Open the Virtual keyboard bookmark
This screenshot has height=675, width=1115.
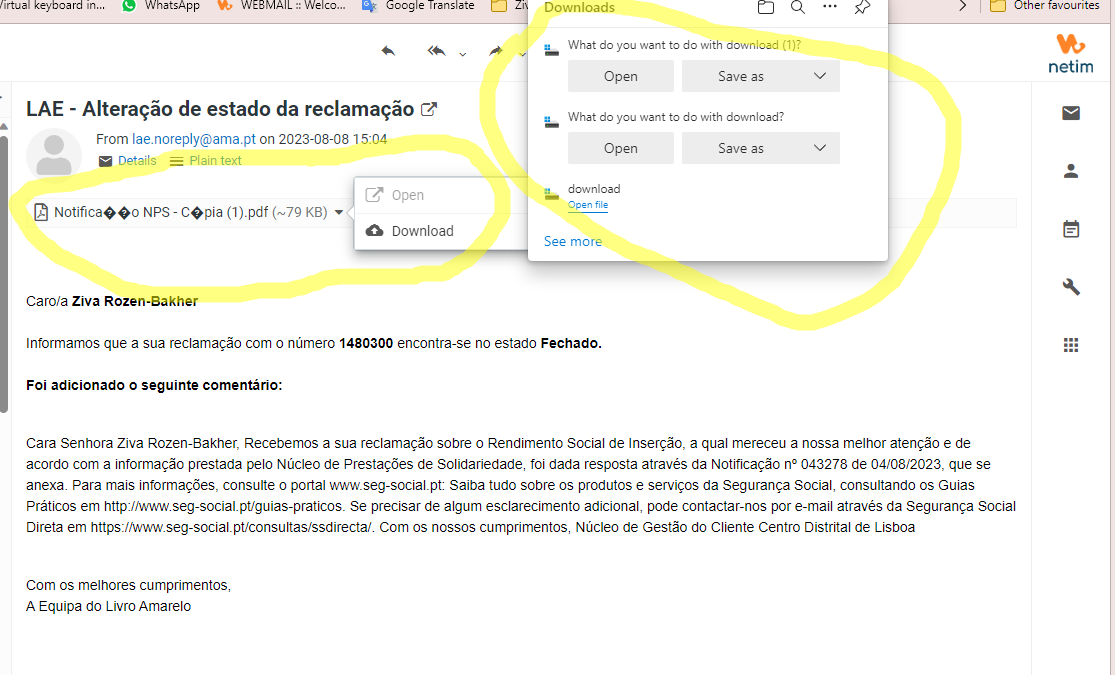(53, 6)
